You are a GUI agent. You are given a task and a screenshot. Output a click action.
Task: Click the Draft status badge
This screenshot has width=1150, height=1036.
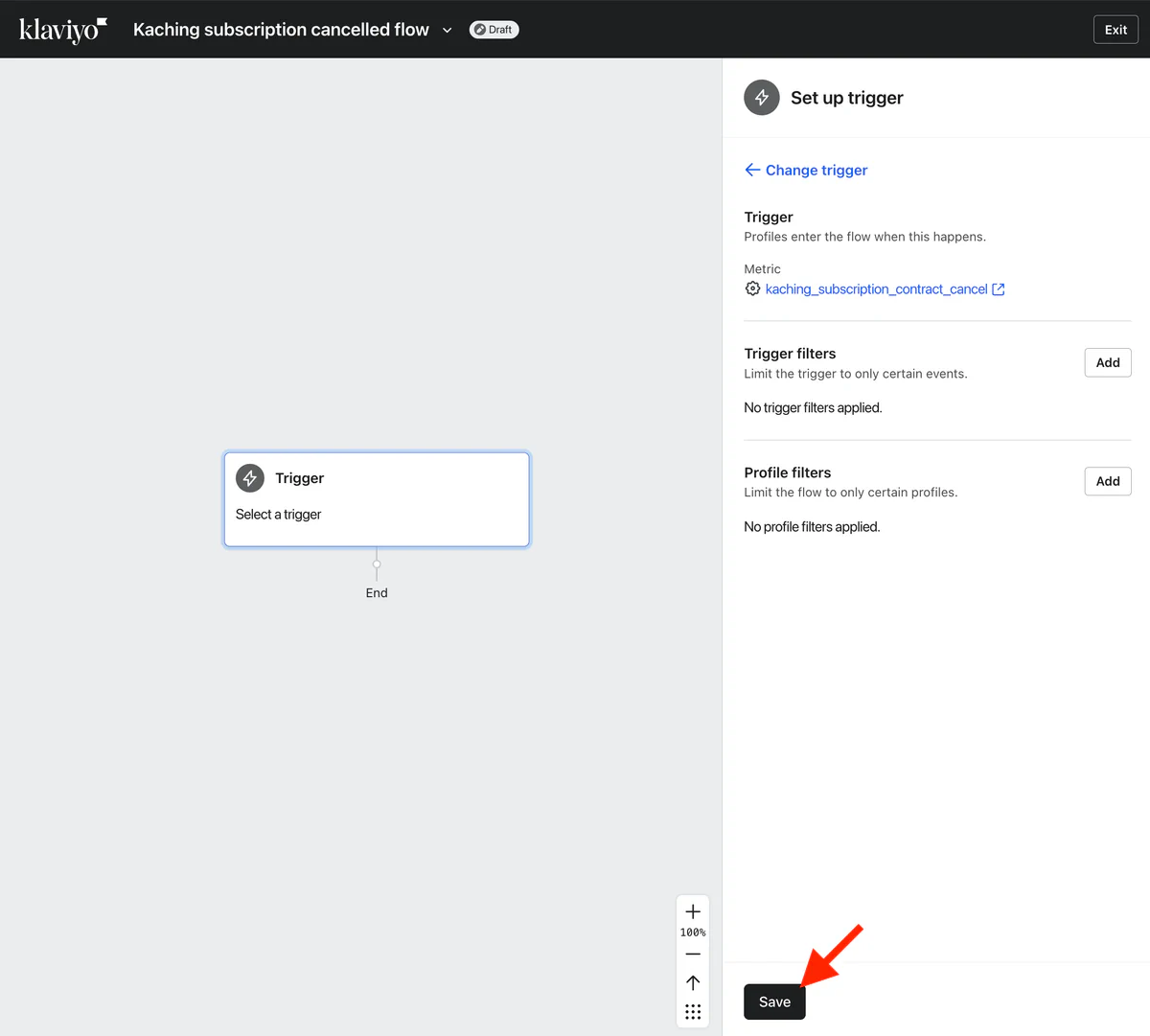pos(494,30)
